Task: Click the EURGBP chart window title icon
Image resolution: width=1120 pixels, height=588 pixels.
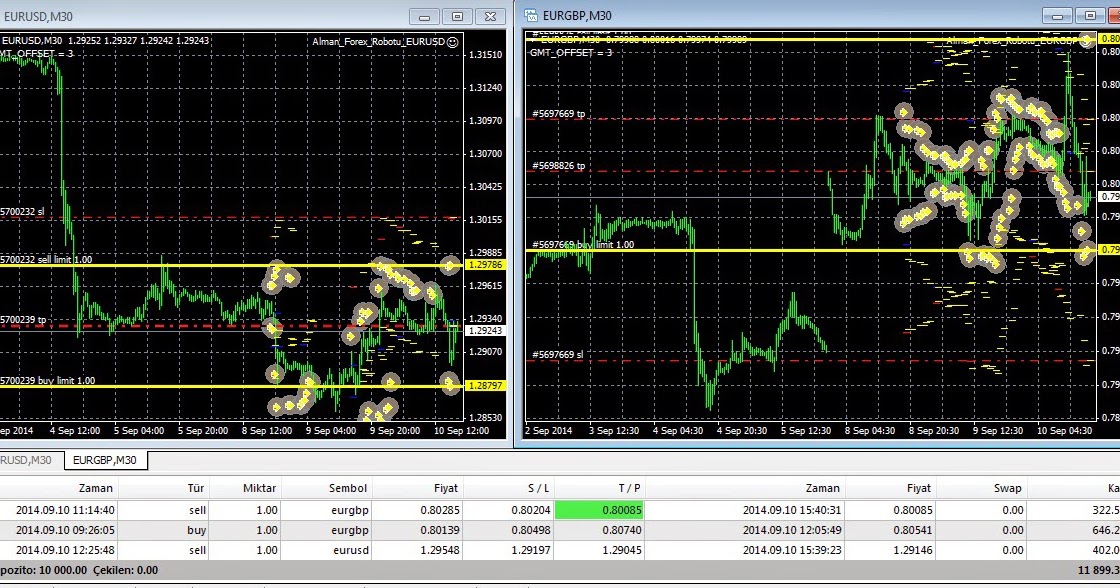Action: [531, 15]
